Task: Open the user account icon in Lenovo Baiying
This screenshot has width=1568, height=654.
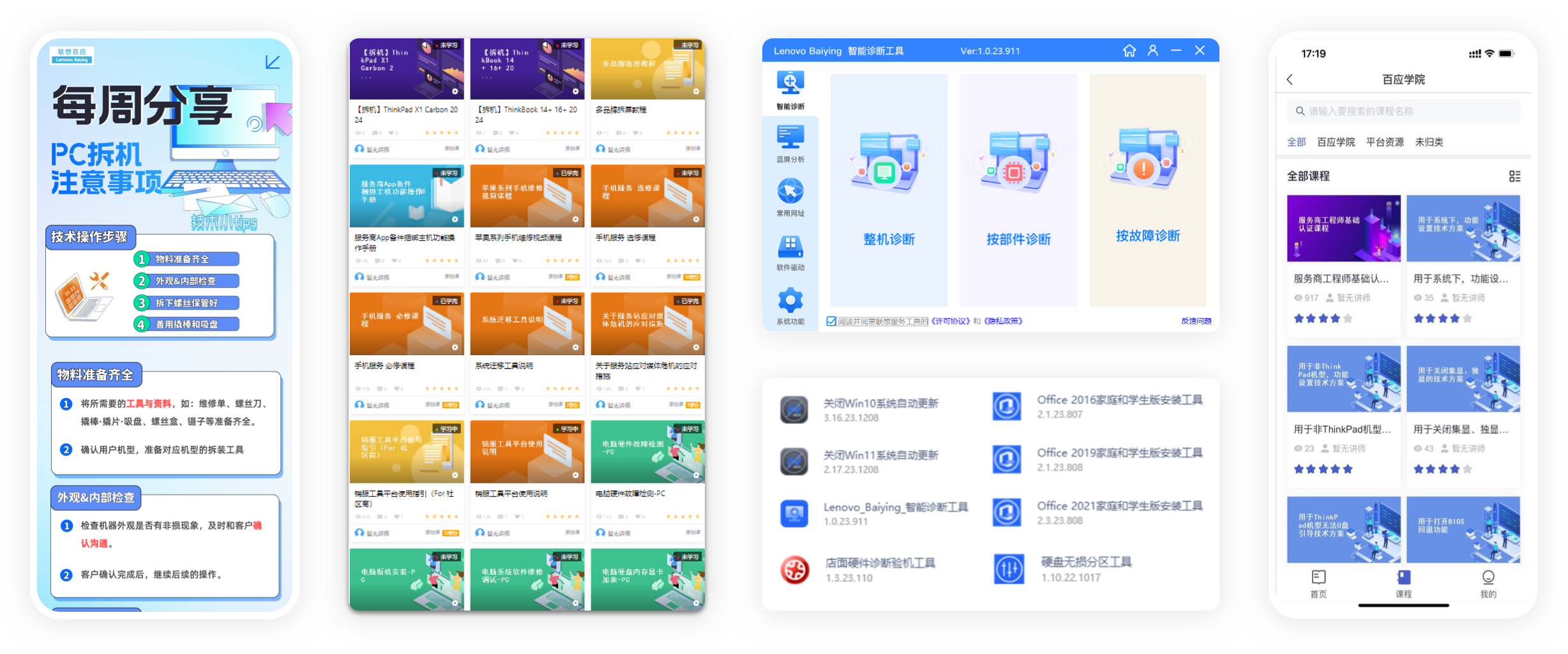Action: coord(1153,50)
